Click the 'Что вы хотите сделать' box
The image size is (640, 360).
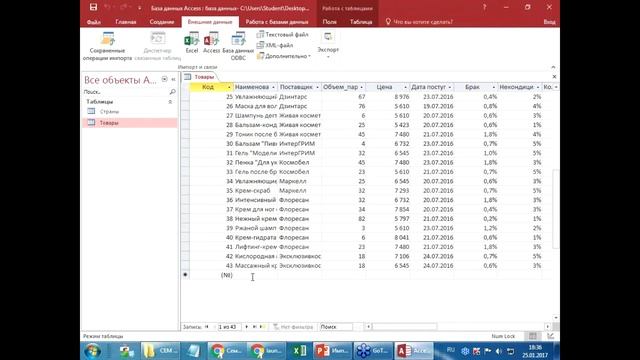coord(419,22)
